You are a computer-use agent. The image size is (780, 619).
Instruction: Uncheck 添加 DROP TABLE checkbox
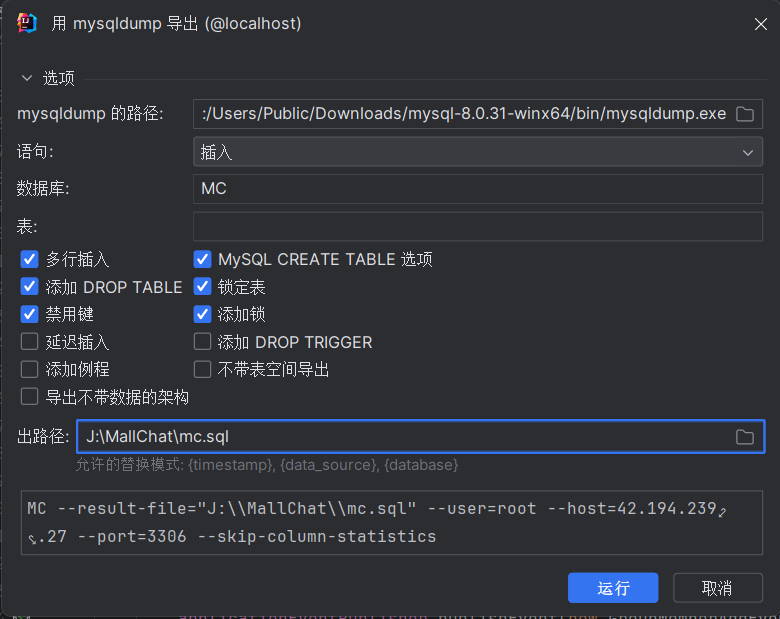pyautogui.click(x=29, y=287)
